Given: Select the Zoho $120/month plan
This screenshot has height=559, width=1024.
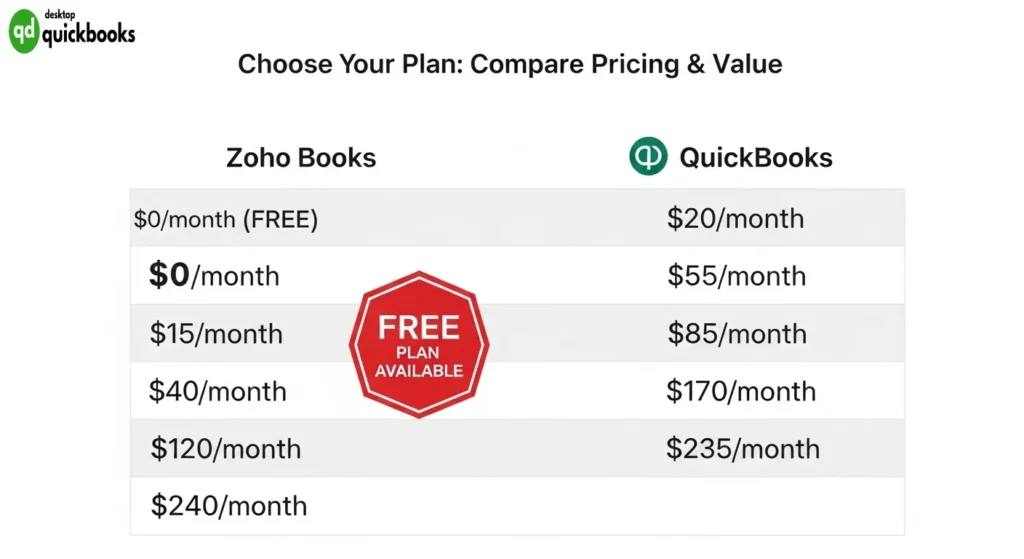Looking at the screenshot, I should [x=225, y=448].
